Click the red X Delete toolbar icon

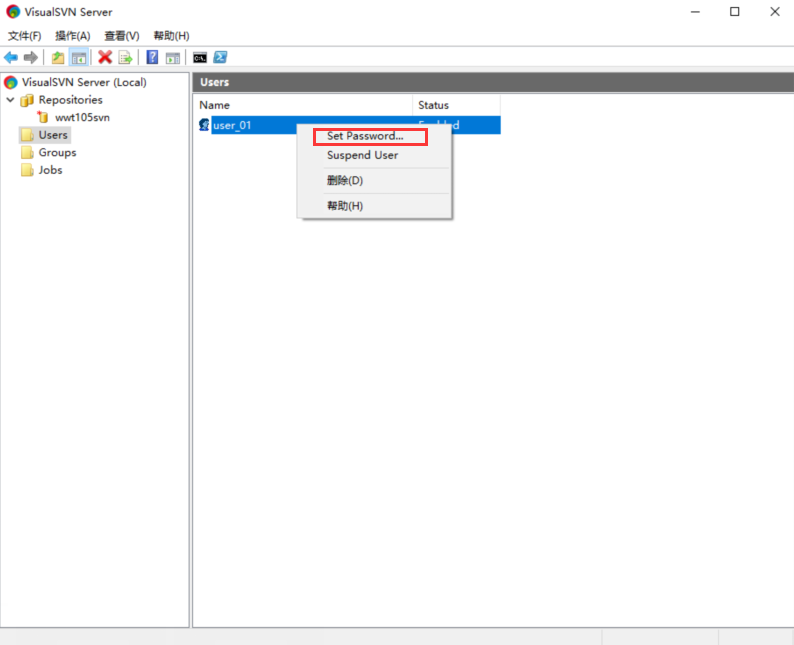point(104,58)
